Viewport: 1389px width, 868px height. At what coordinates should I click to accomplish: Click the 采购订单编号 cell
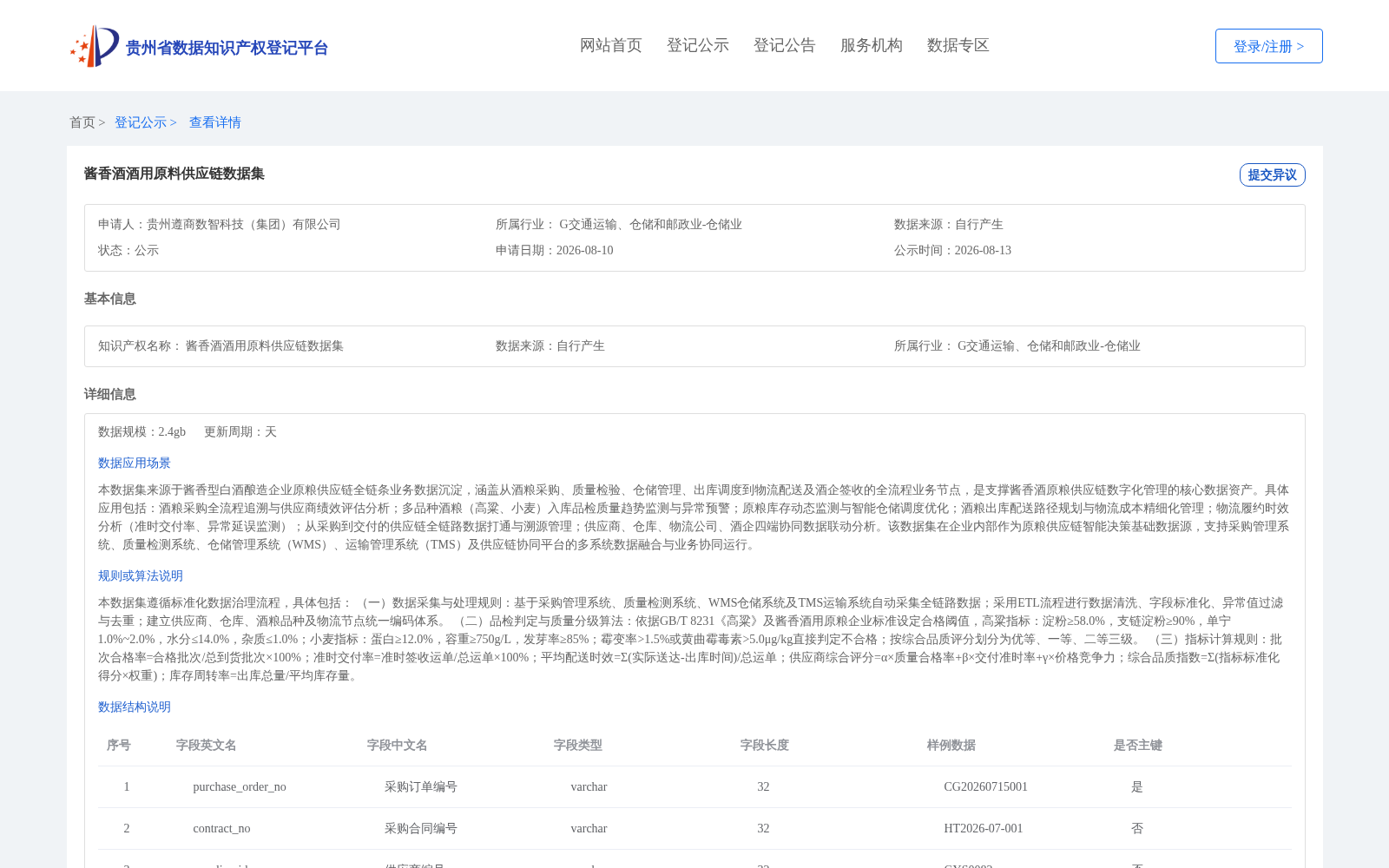[x=421, y=786]
